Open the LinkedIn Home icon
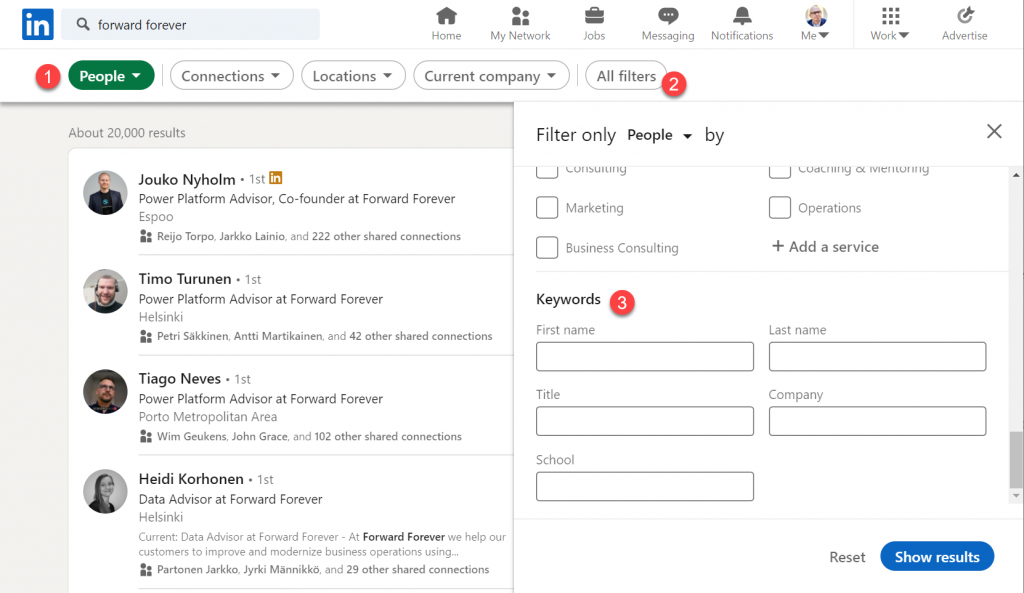Viewport: 1024px width, 593px height. click(446, 16)
